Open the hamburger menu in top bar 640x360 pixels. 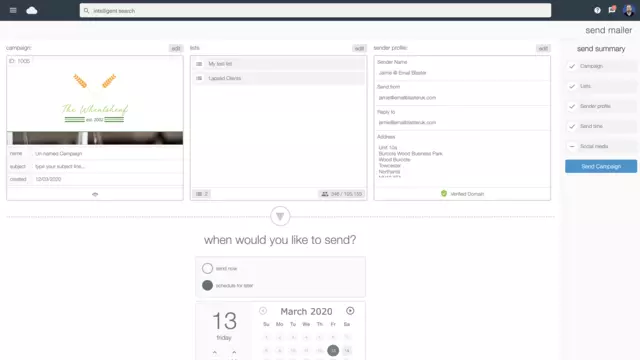(x=13, y=10)
